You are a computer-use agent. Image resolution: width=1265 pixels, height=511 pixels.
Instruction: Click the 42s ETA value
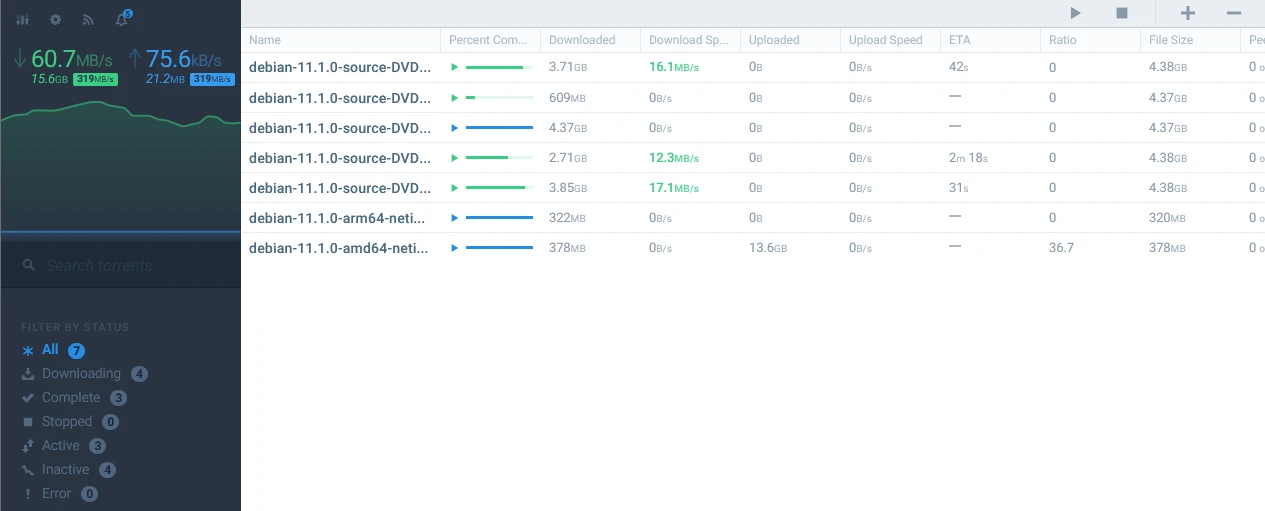(961, 68)
